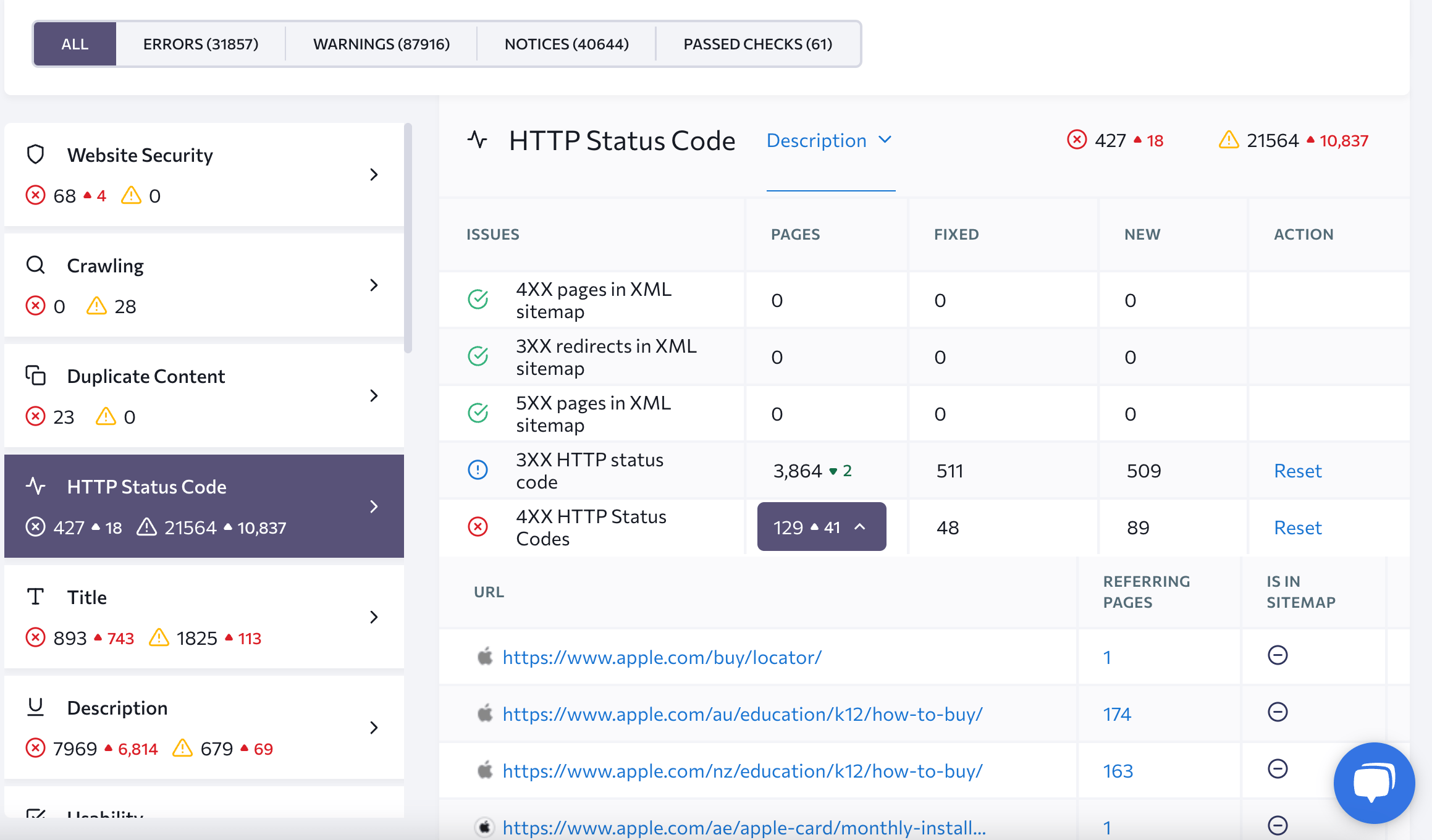
Task: Click the passed check icon for 4XX pages in XML sitemap
Action: pos(478,300)
